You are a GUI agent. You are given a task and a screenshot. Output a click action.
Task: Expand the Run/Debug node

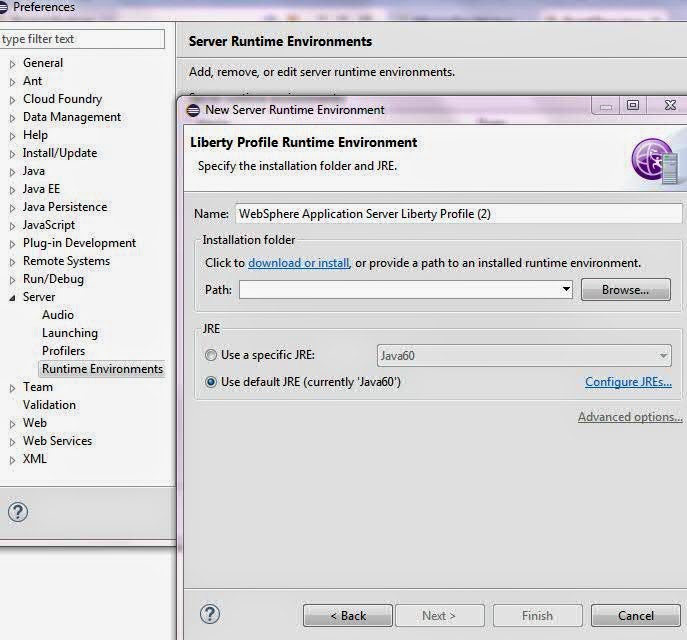click(x=12, y=280)
